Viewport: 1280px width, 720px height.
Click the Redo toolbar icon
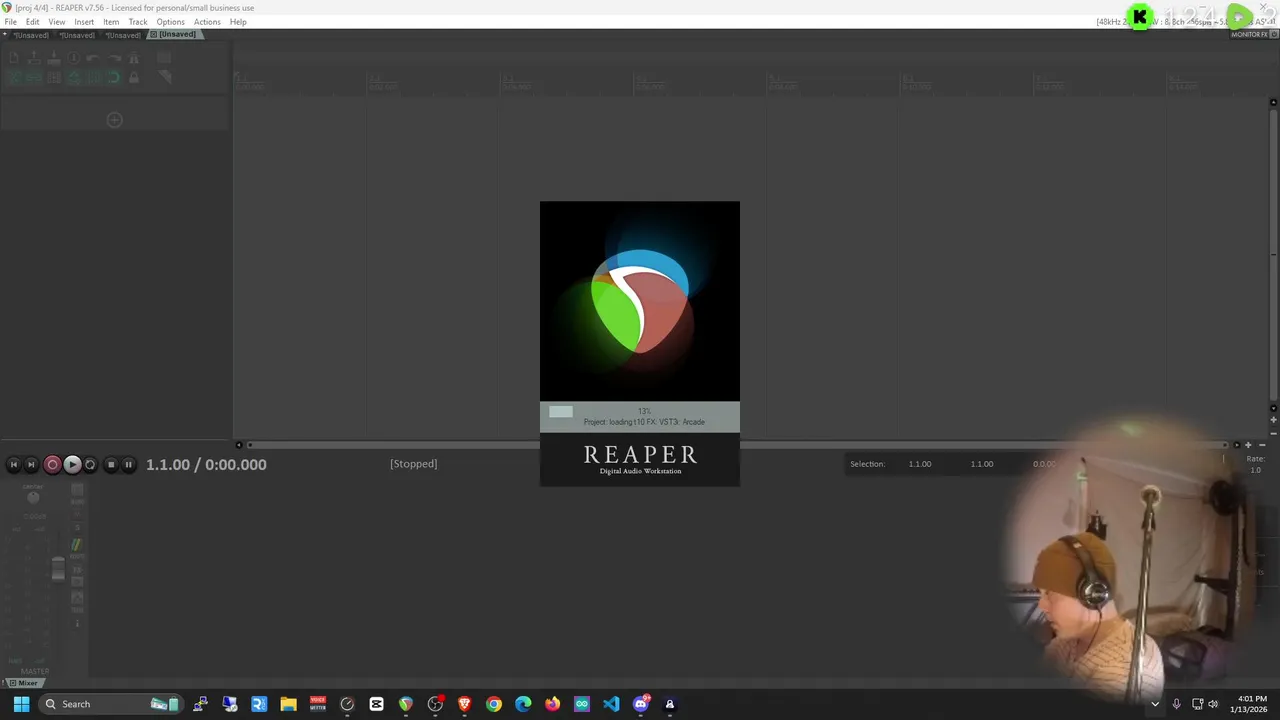pos(114,58)
